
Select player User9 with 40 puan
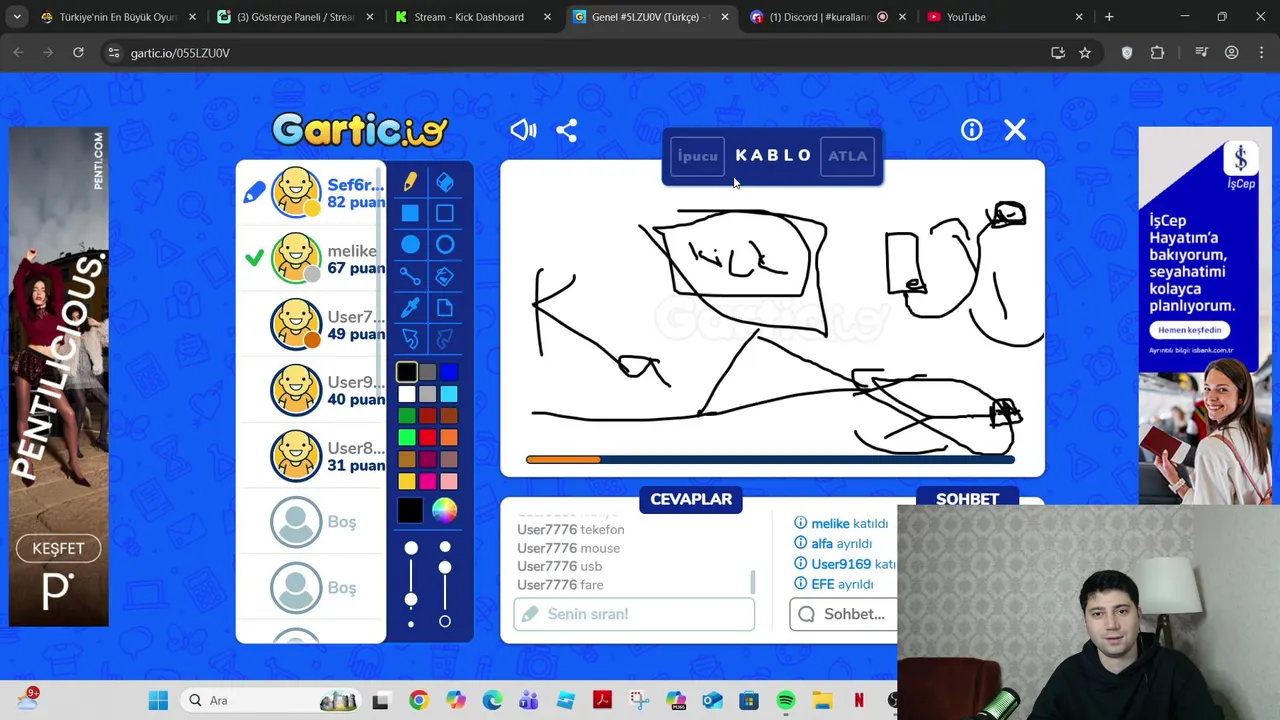[x=312, y=390]
